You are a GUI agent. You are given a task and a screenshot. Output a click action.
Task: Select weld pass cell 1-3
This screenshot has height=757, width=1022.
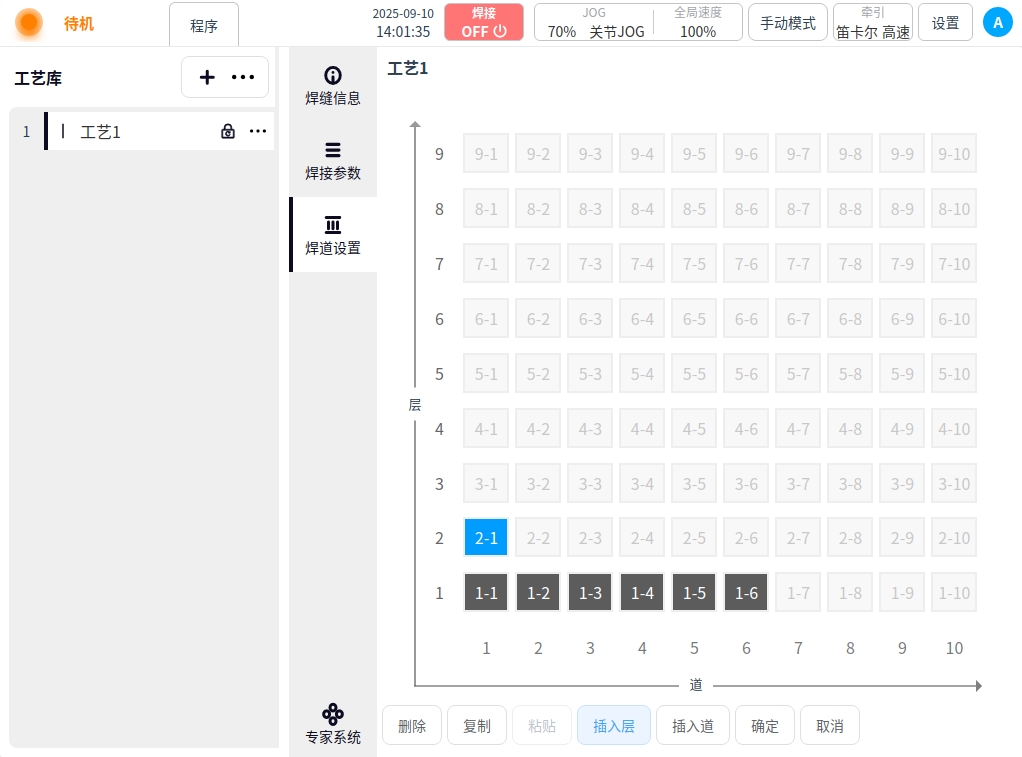(x=590, y=593)
